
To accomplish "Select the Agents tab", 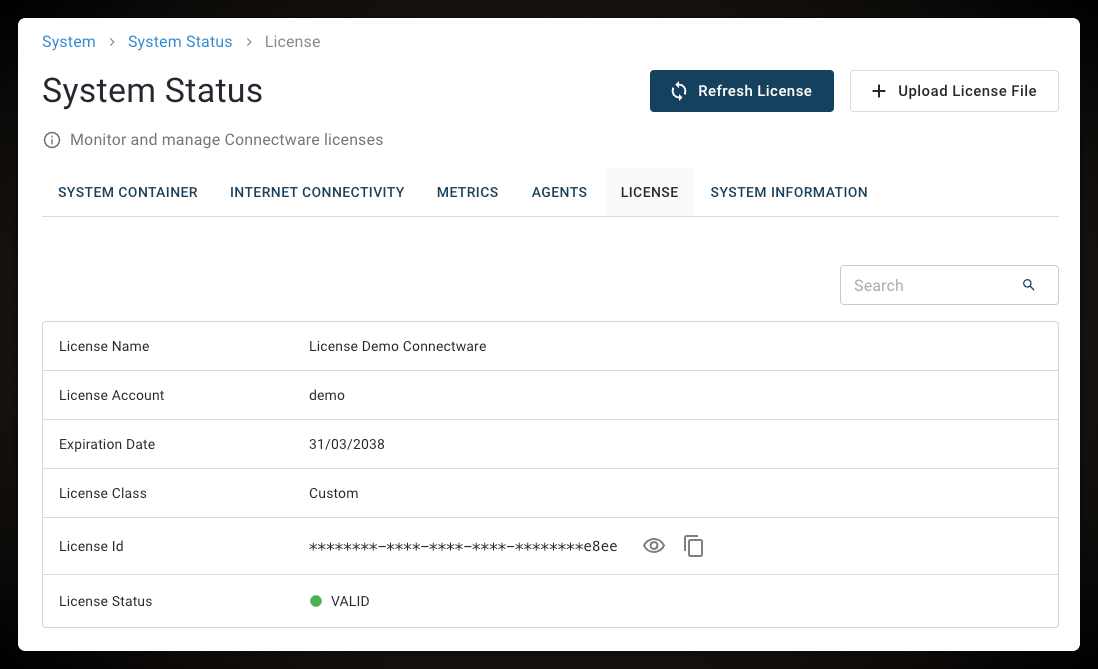I will pyautogui.click(x=559, y=192).
